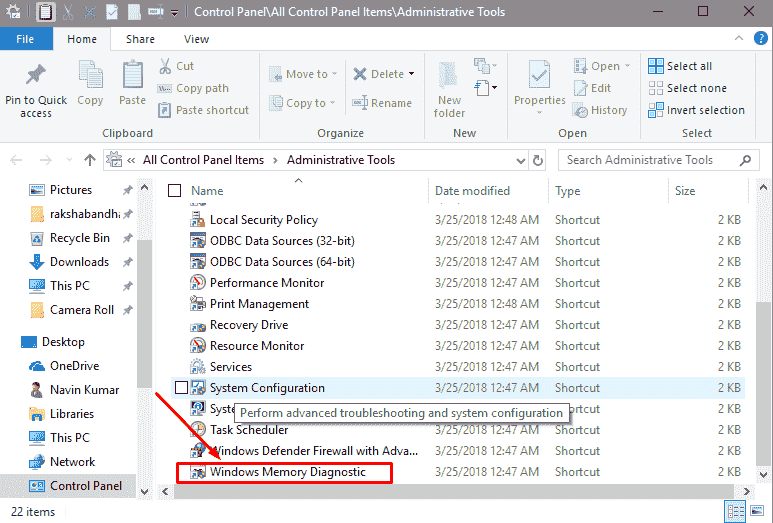Click the Open button in ribbon
This screenshot has height=523, width=773.
pos(601,66)
